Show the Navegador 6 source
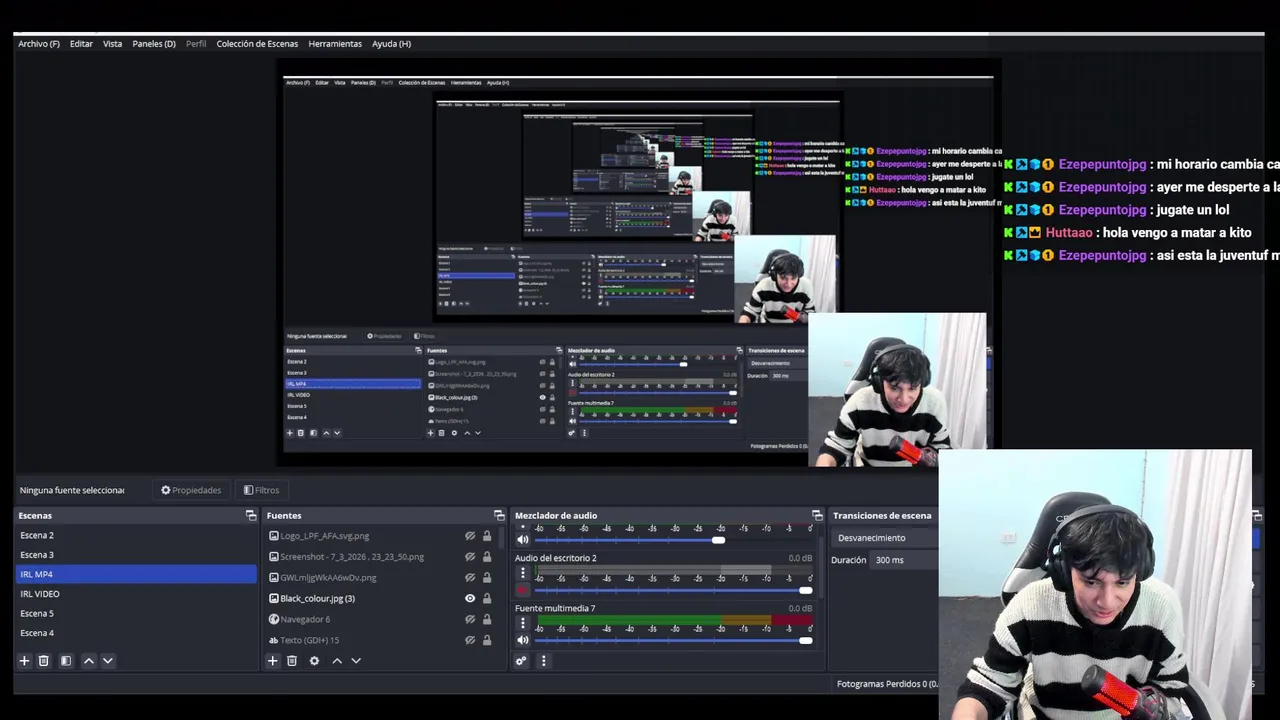Image resolution: width=1280 pixels, height=720 pixels. pyautogui.click(x=470, y=619)
